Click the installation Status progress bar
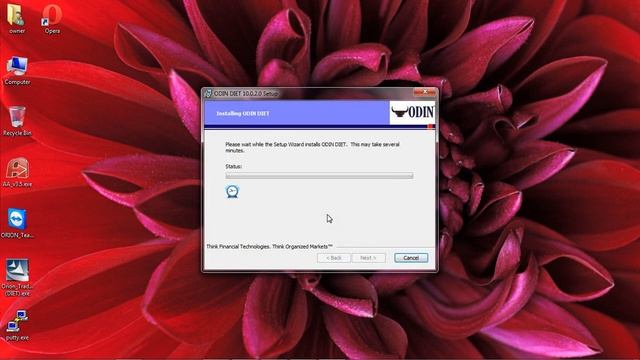 pyautogui.click(x=319, y=176)
